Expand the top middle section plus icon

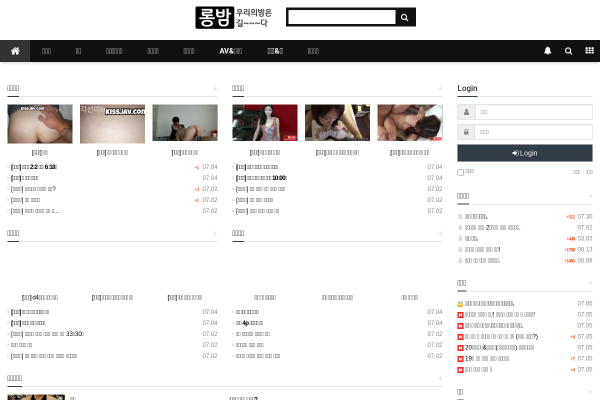[440, 88]
